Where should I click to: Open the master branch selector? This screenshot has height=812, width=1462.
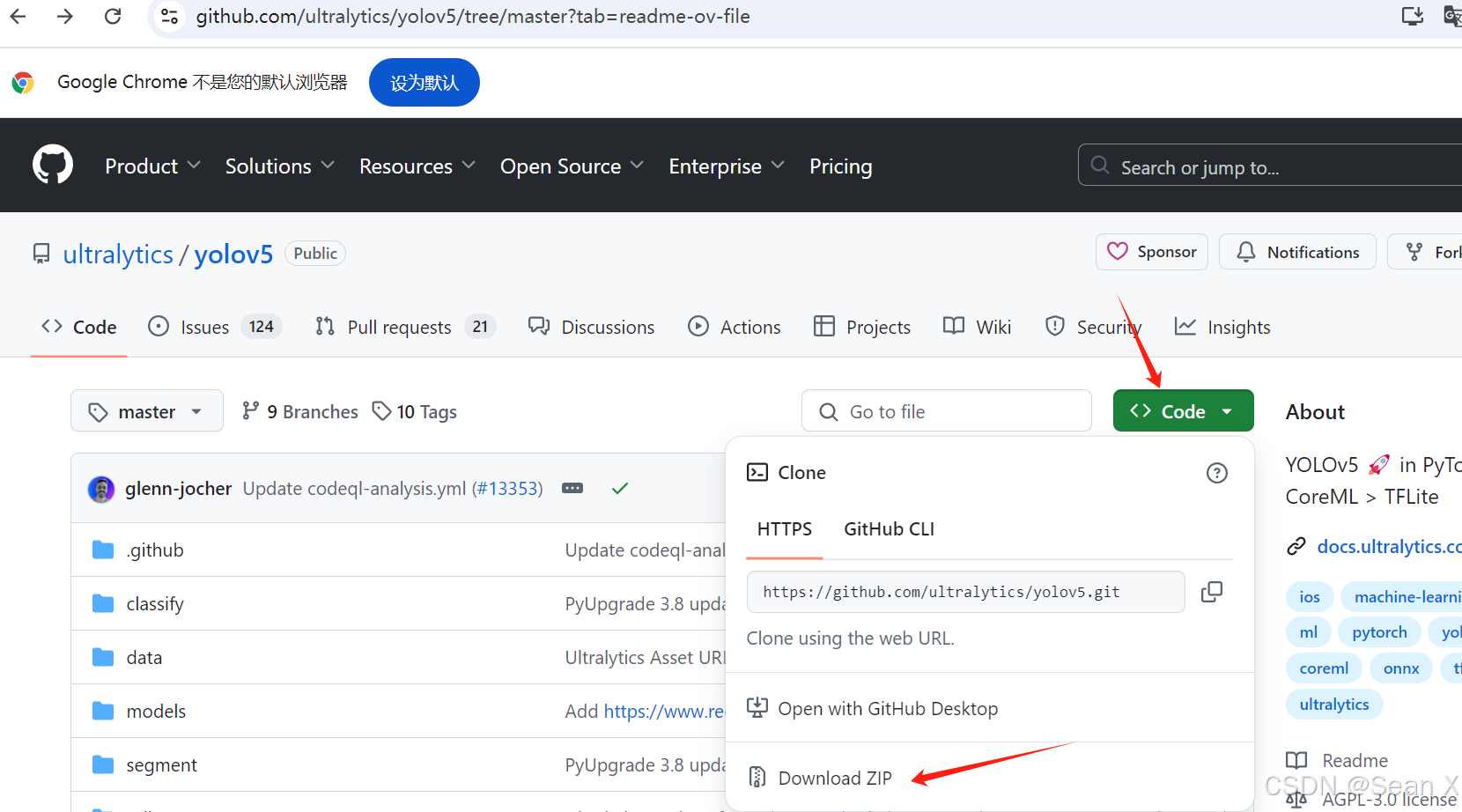147,411
